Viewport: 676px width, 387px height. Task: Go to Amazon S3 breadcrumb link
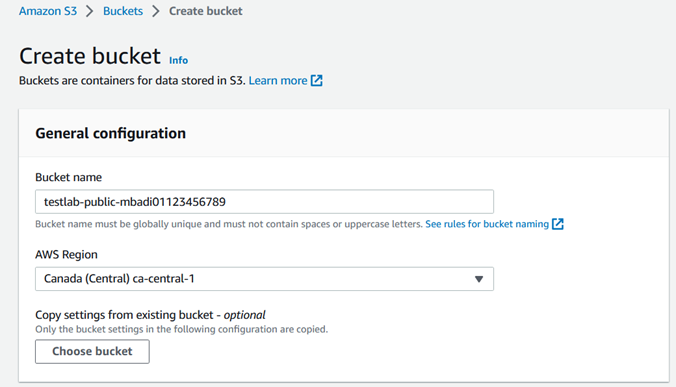(48, 11)
